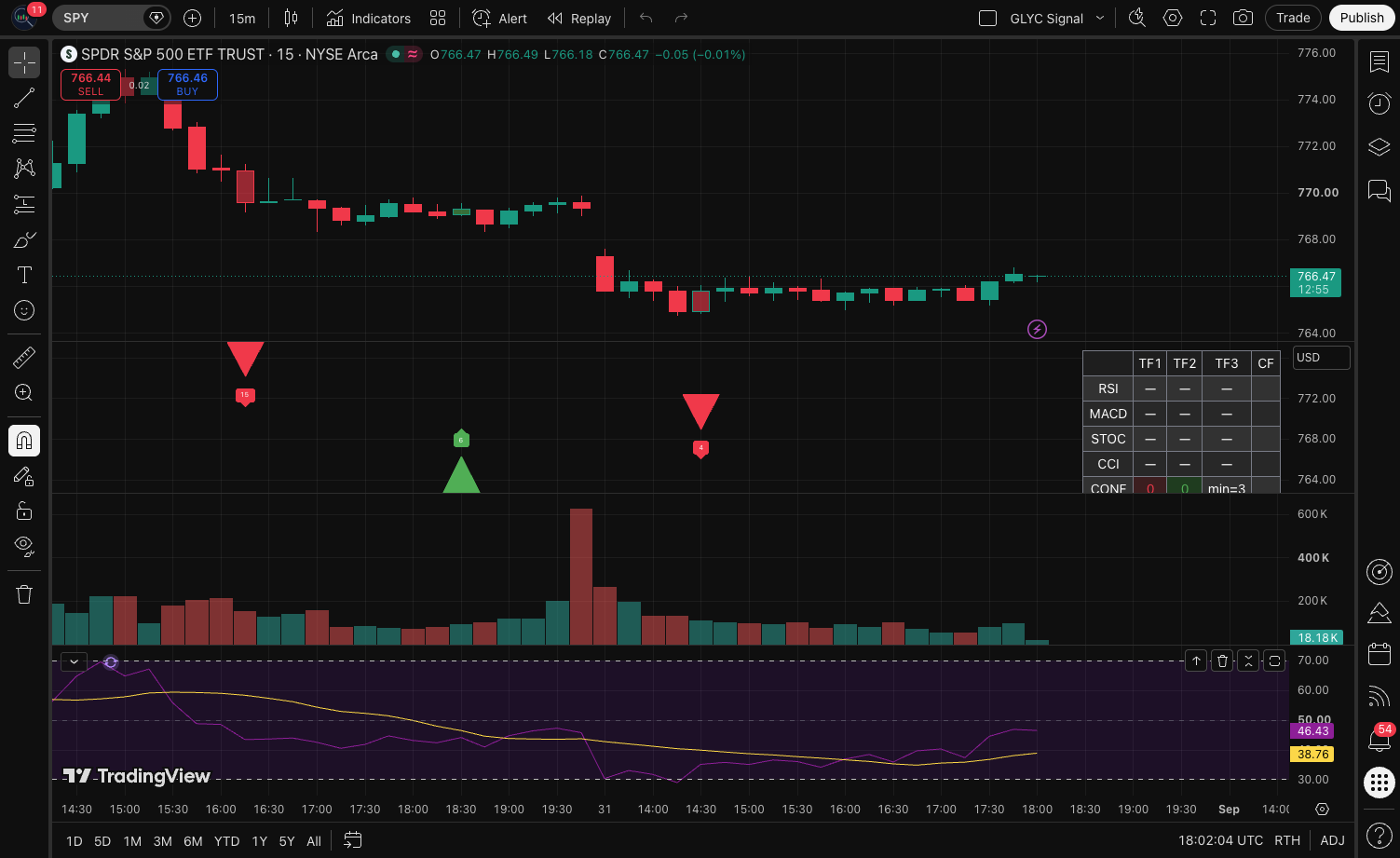Select the 3M date range
Screen dimensions: 1400x858
(162, 841)
